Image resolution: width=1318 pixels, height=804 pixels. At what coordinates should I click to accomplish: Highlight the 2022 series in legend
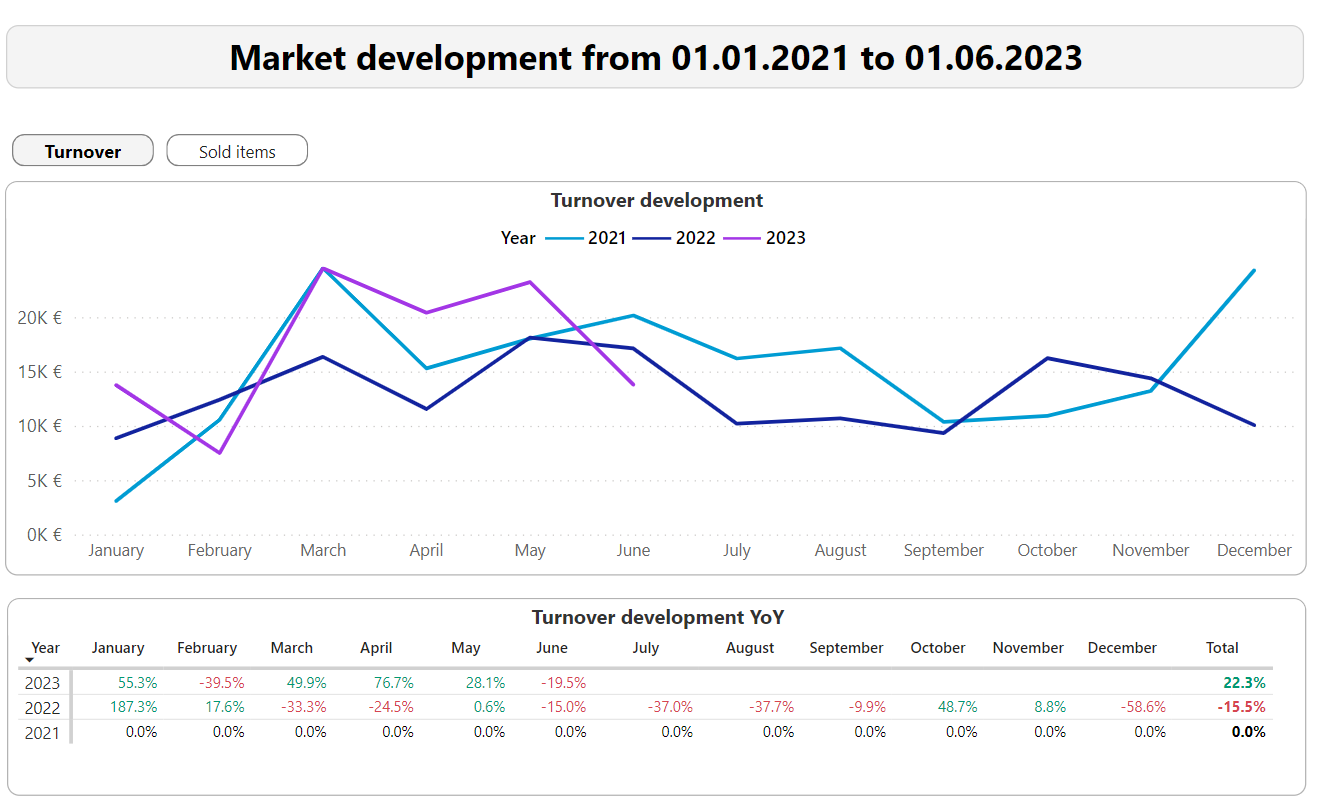pyautogui.click(x=687, y=238)
